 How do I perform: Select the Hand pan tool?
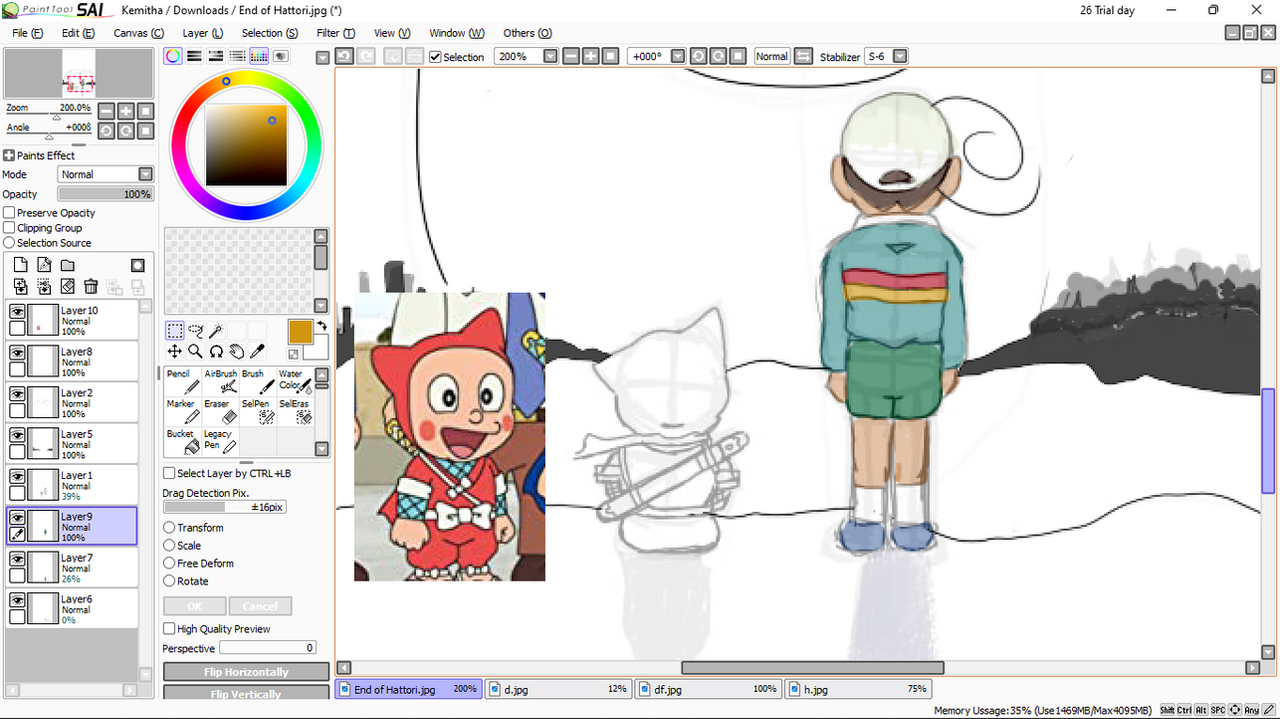tap(237, 351)
